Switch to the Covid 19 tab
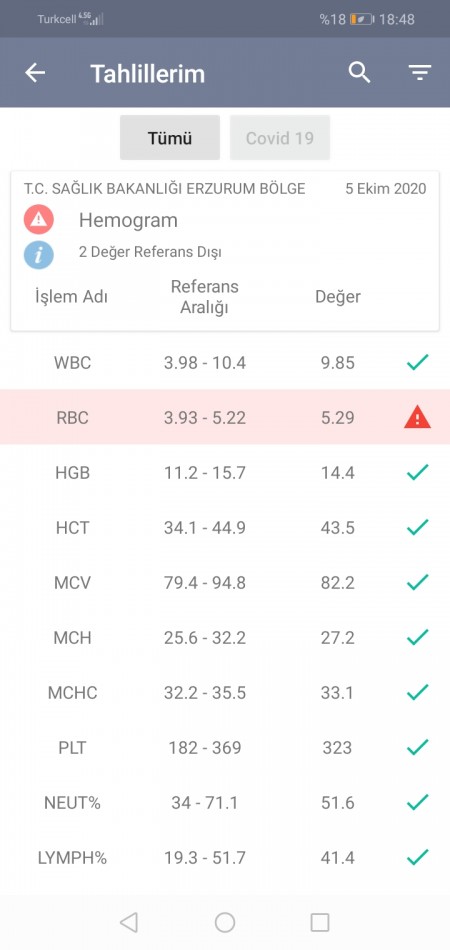This screenshot has height=950, width=450. click(x=280, y=138)
